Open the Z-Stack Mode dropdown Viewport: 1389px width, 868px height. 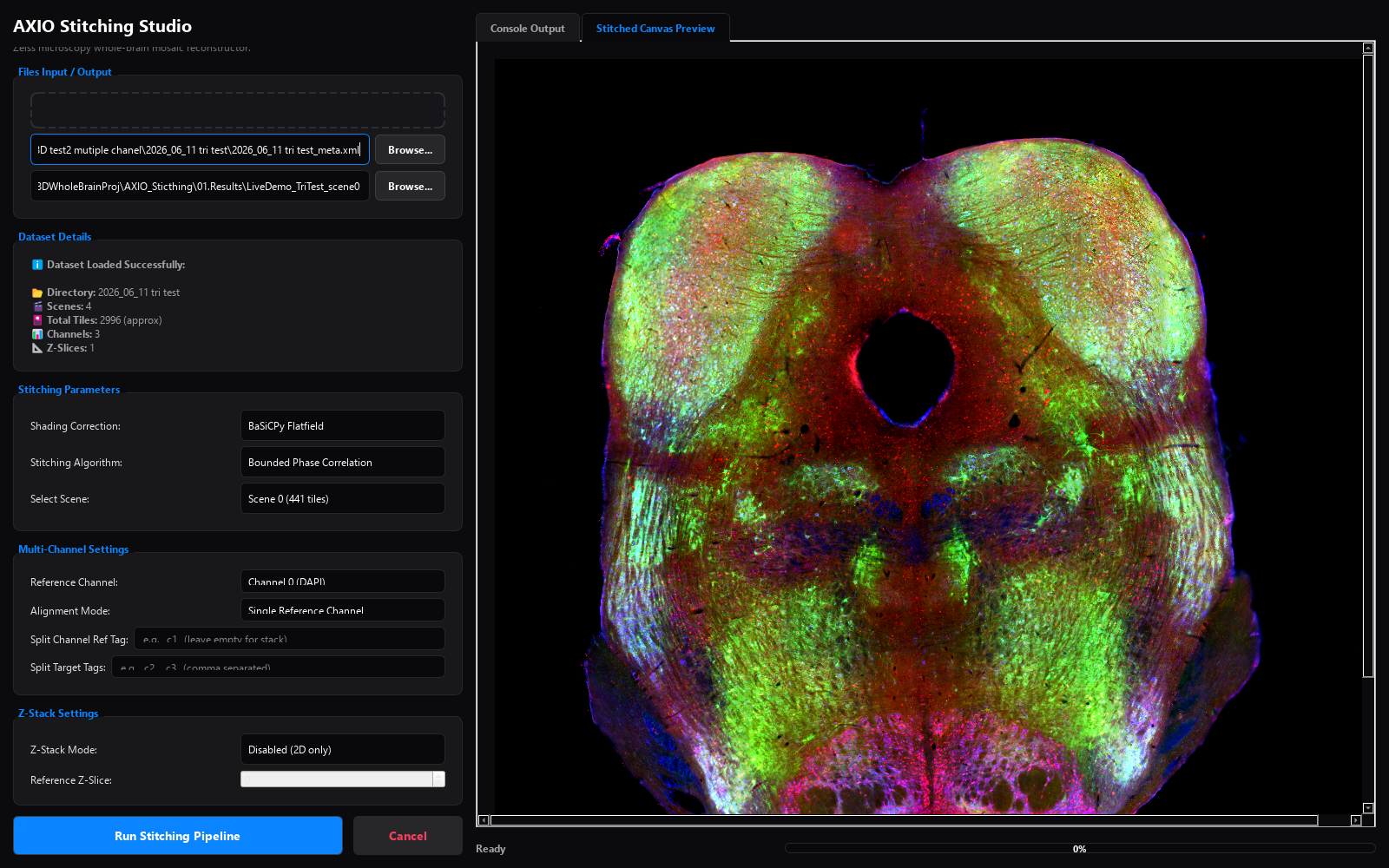(x=342, y=749)
